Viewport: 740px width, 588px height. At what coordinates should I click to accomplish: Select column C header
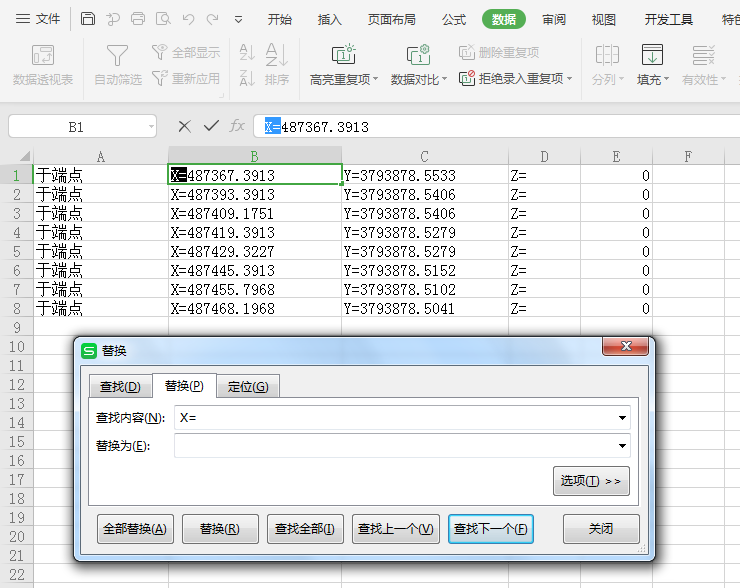click(x=425, y=156)
